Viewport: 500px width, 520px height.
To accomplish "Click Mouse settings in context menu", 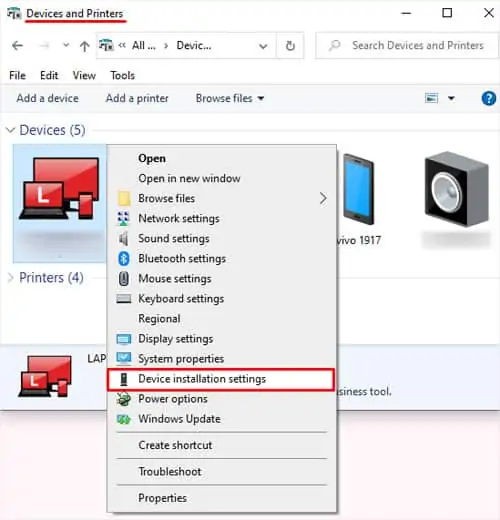I will (221, 278).
